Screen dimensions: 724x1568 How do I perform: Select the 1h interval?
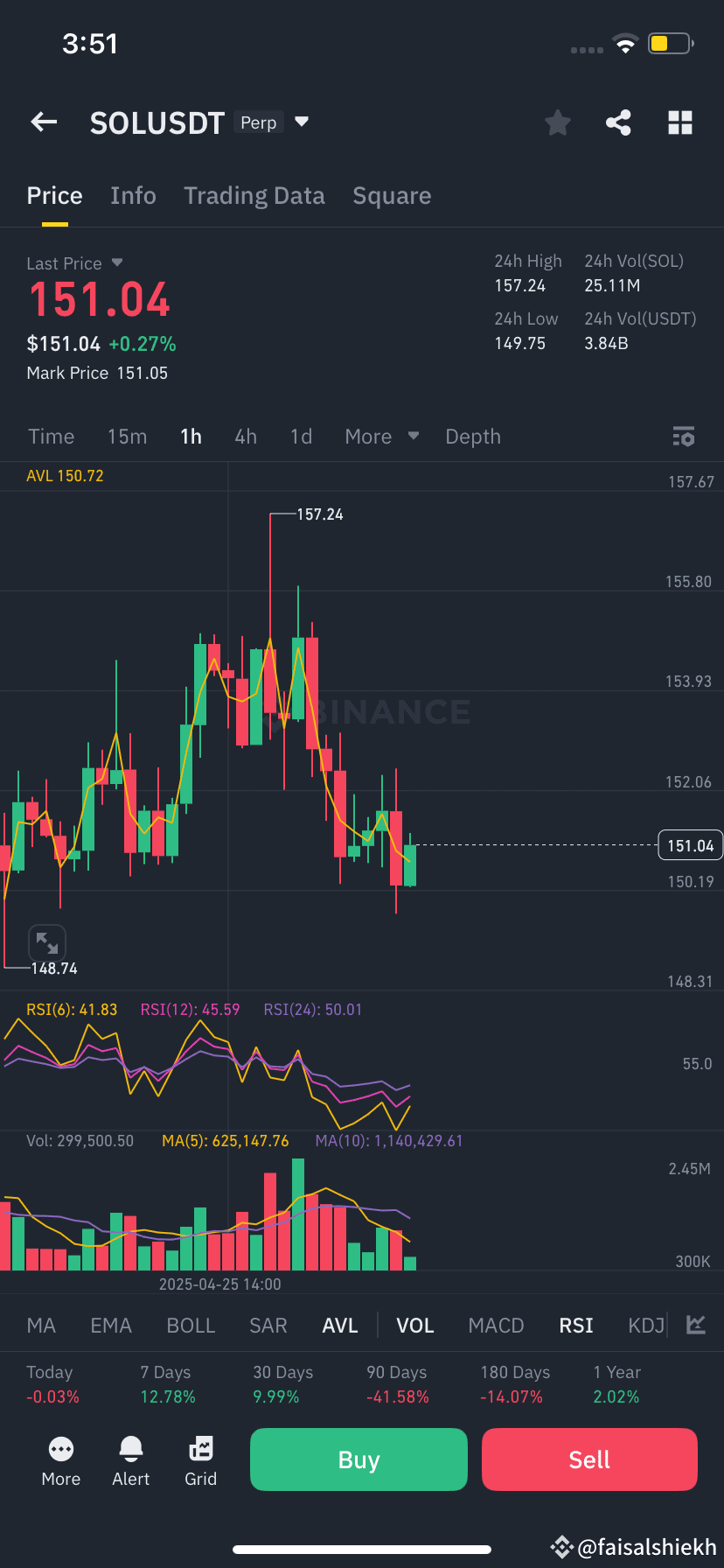191,437
